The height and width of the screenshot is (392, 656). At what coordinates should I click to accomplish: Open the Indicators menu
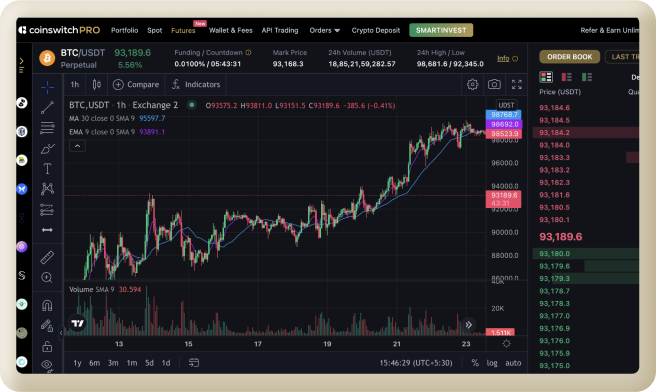click(x=196, y=85)
